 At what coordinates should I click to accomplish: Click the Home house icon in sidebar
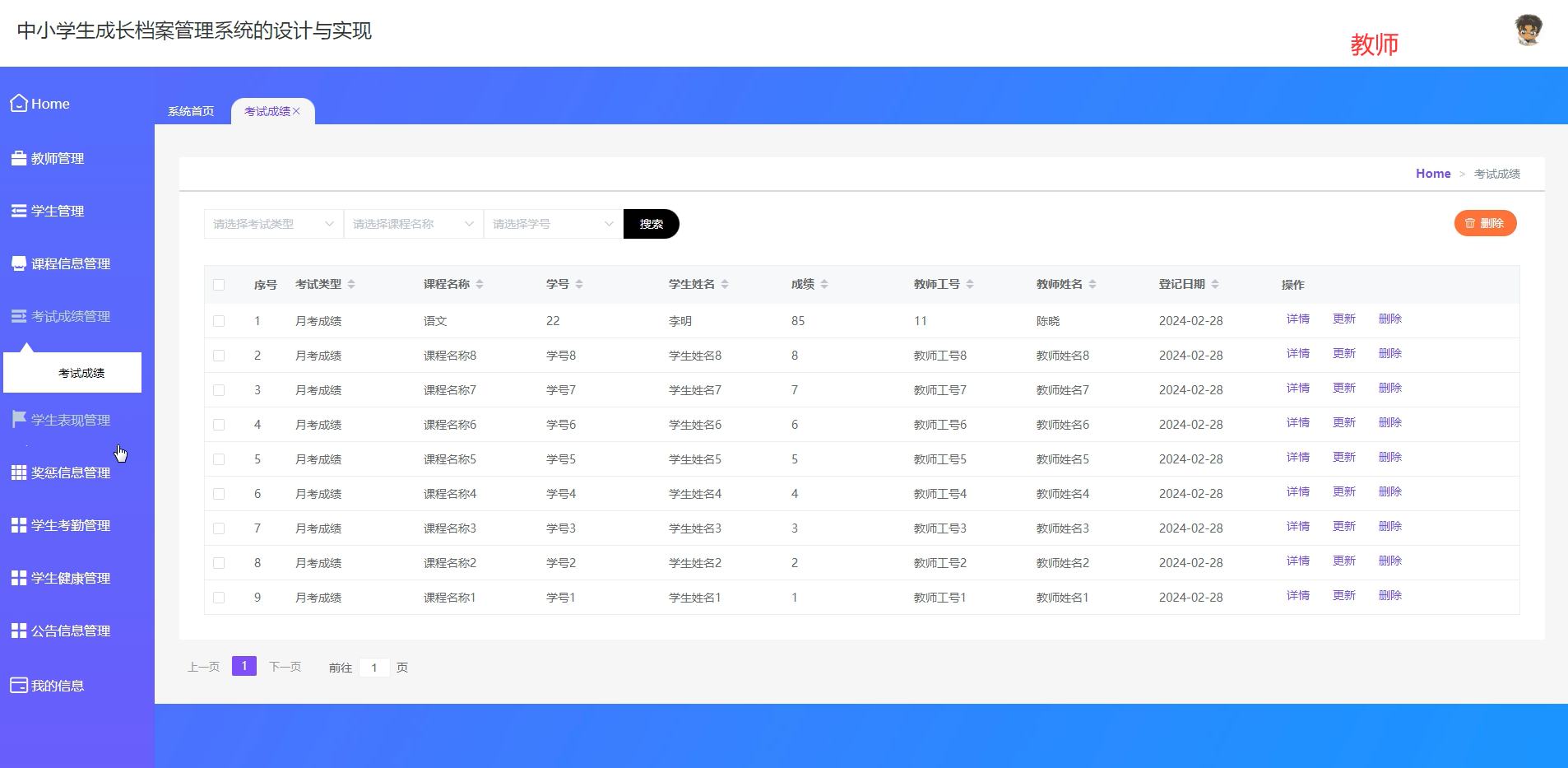click(19, 104)
